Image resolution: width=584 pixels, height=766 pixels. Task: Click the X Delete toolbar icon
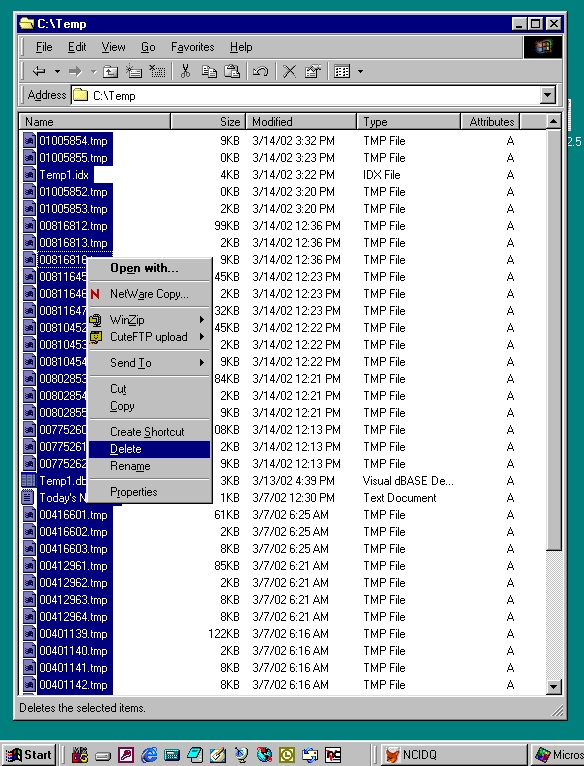tap(289, 72)
